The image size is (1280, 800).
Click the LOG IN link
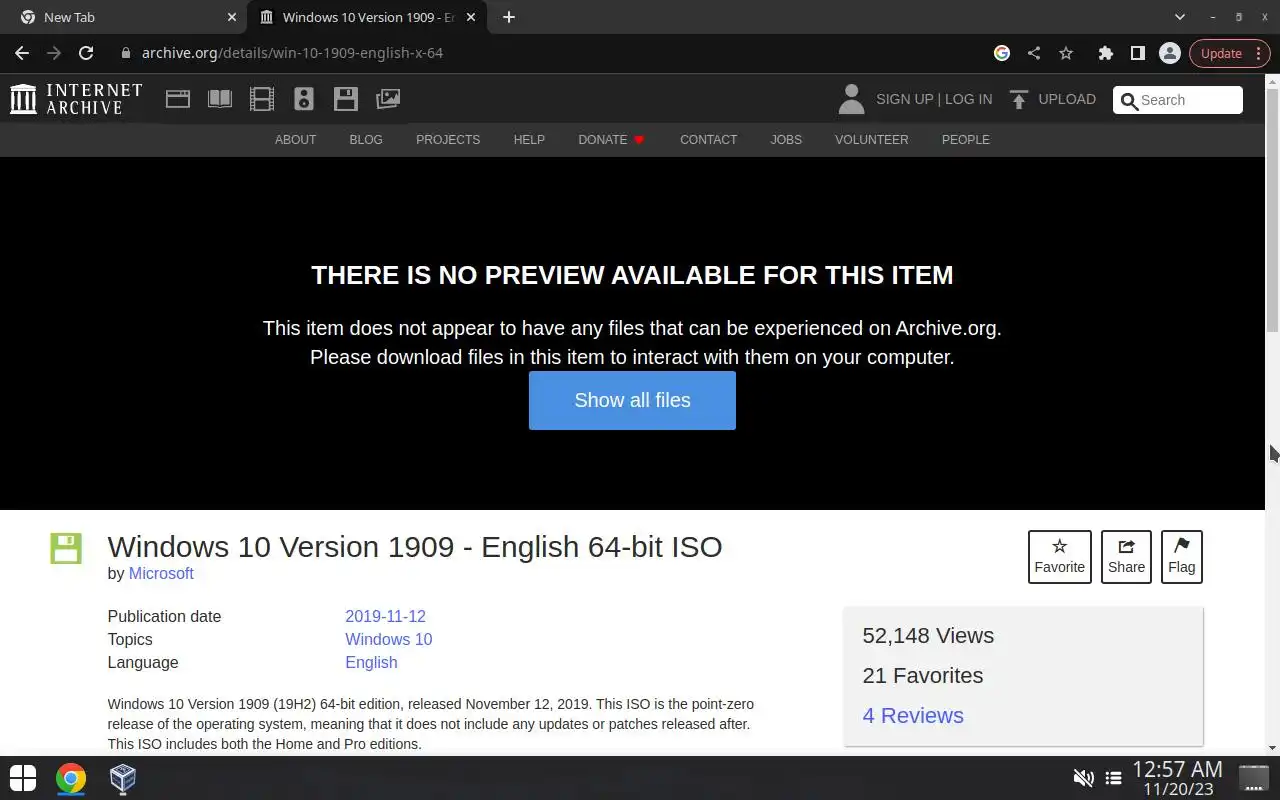(x=968, y=99)
